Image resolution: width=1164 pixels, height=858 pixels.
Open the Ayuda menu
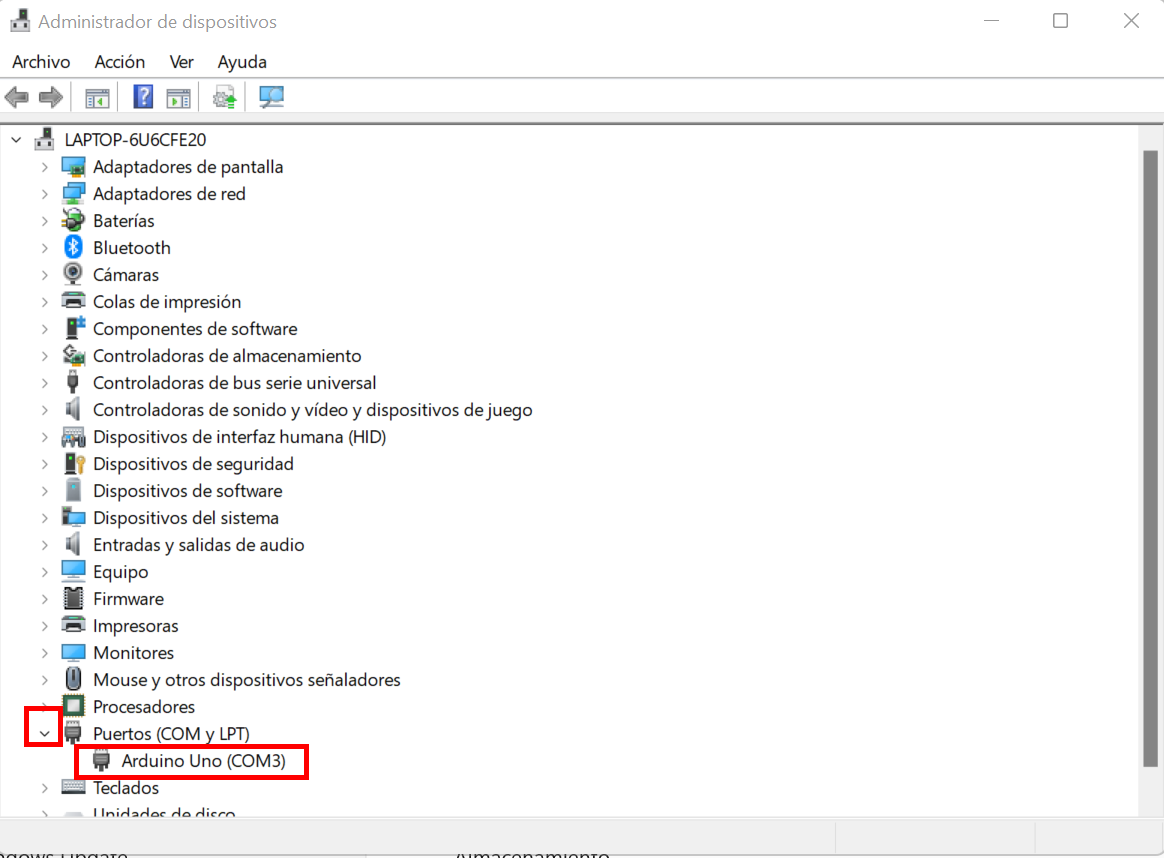coord(242,62)
